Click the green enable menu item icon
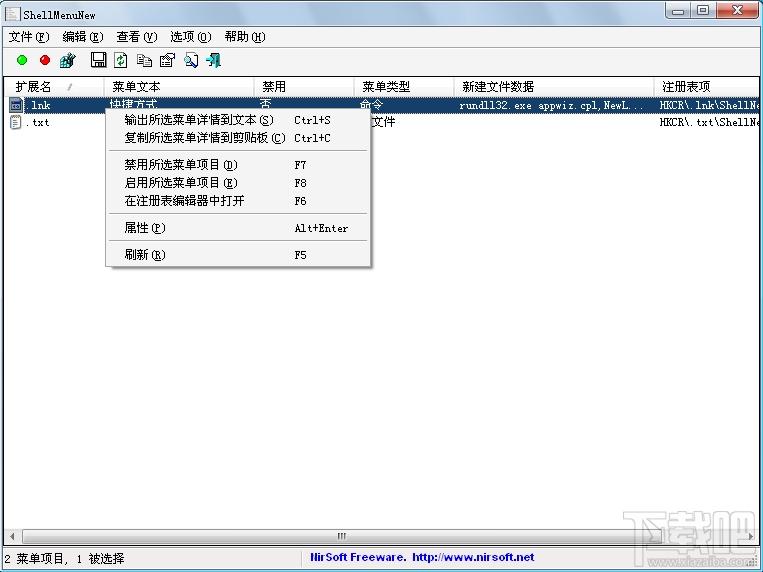Image resolution: width=763 pixels, height=572 pixels. (22, 60)
